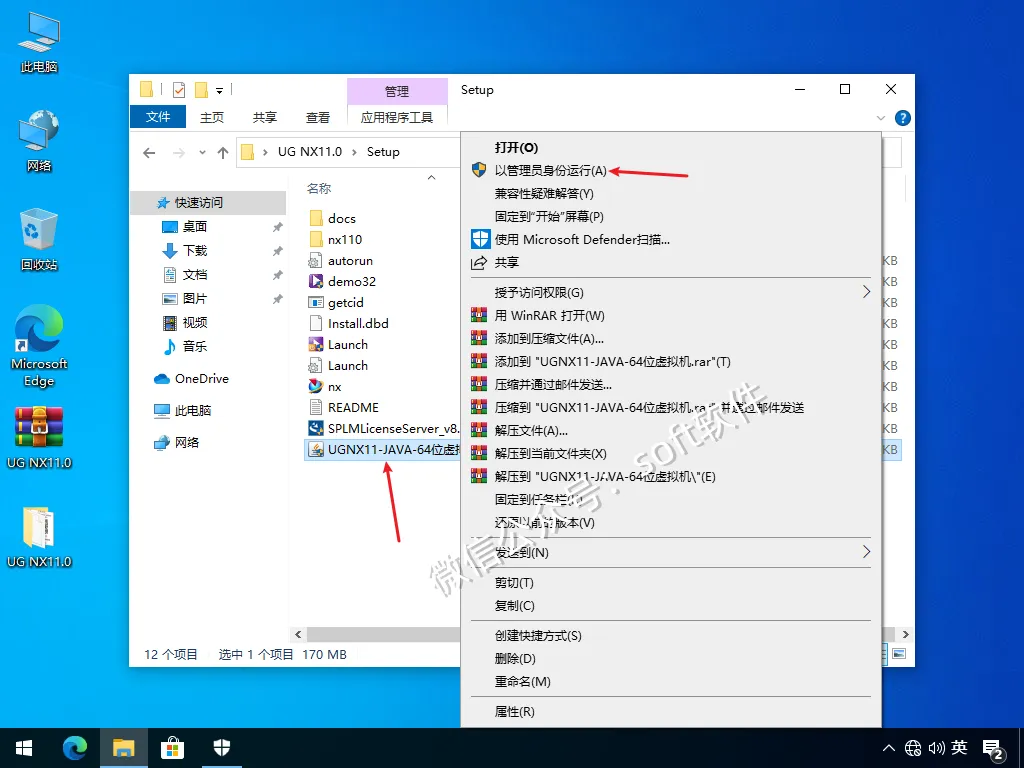The width and height of the screenshot is (1024, 768).
Task: Switch to the 共享 ribbon tab
Action: pyautogui.click(x=264, y=117)
